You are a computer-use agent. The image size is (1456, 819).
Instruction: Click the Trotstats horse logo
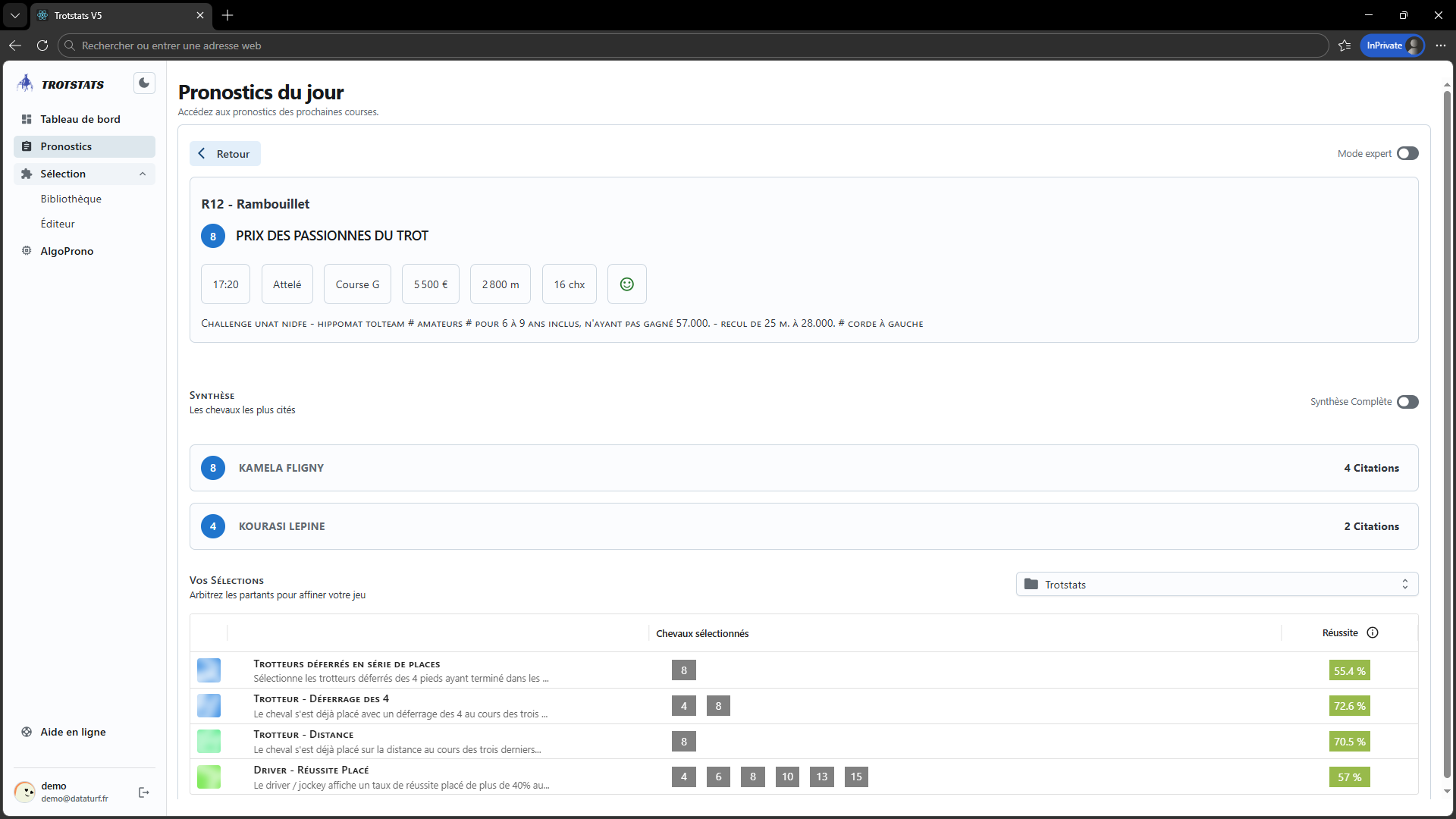[x=26, y=83]
